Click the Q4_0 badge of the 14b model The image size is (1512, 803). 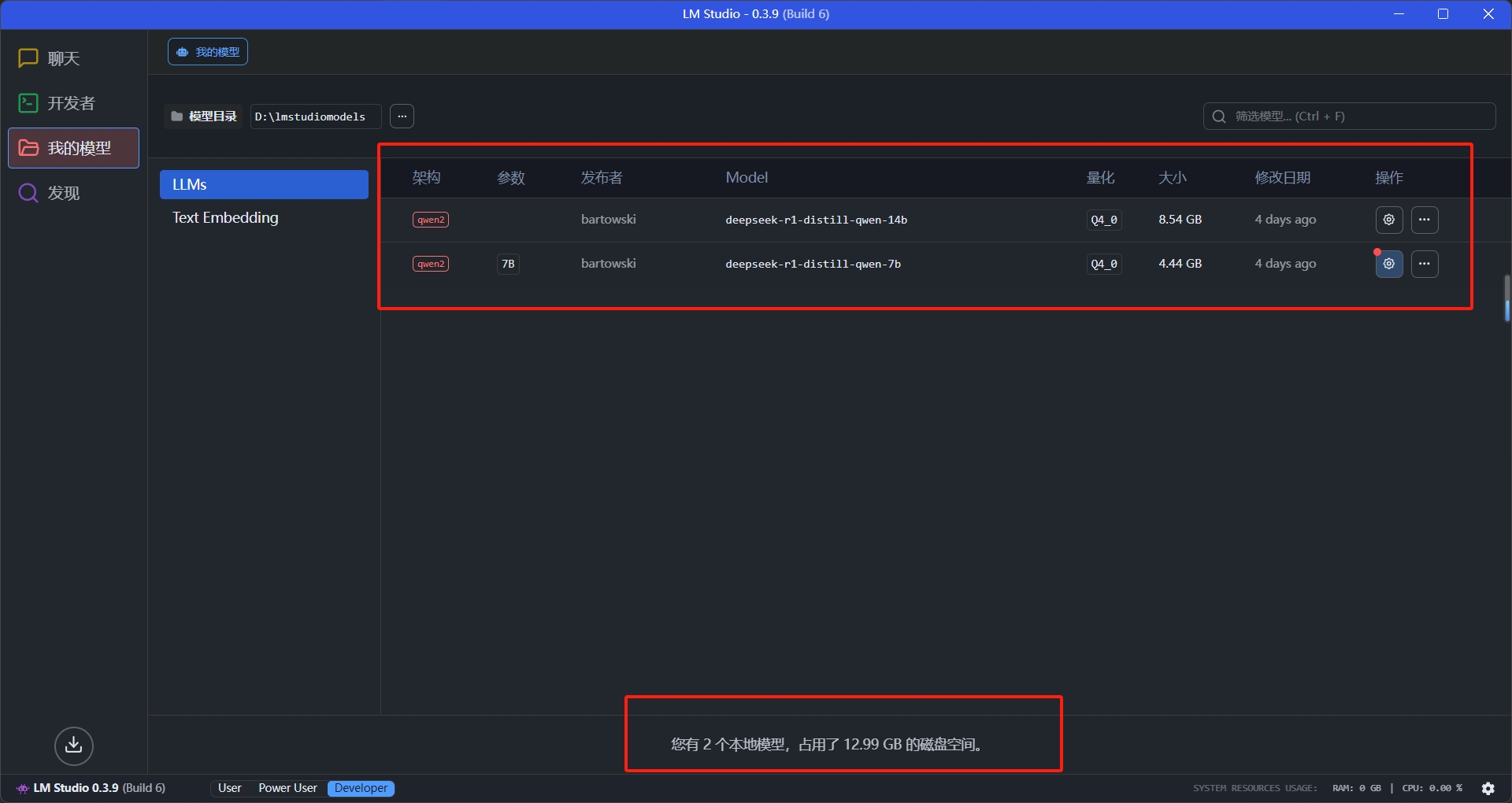click(x=1104, y=220)
